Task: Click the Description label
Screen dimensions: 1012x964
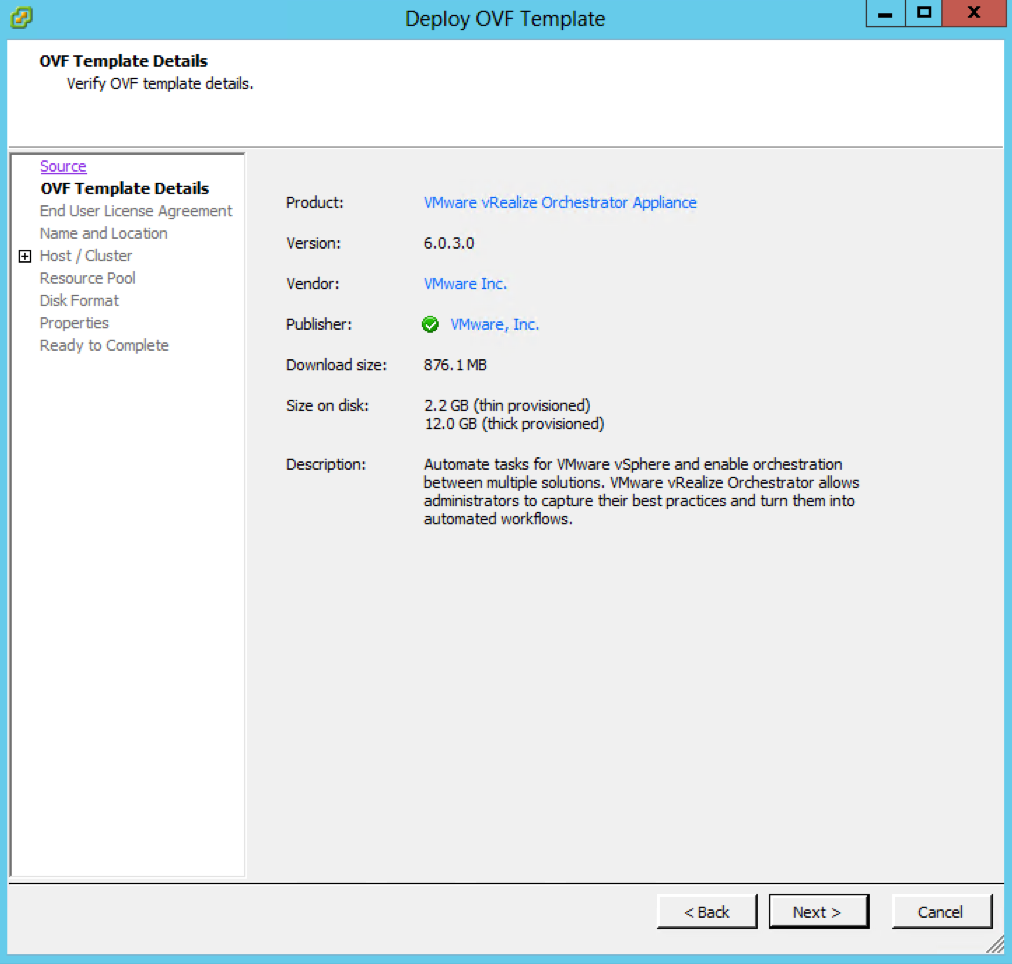Action: click(326, 465)
